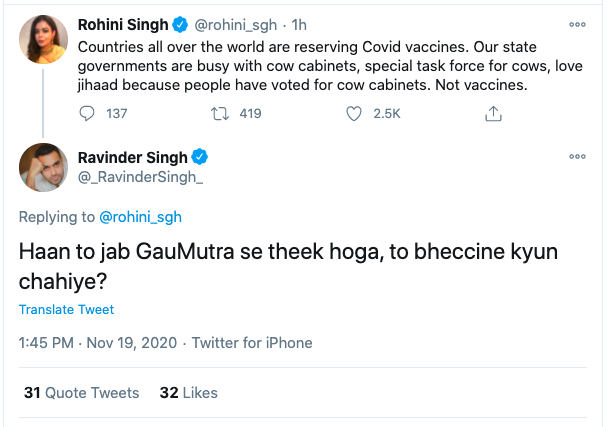Click the Rohini Singh display name

[121, 23]
